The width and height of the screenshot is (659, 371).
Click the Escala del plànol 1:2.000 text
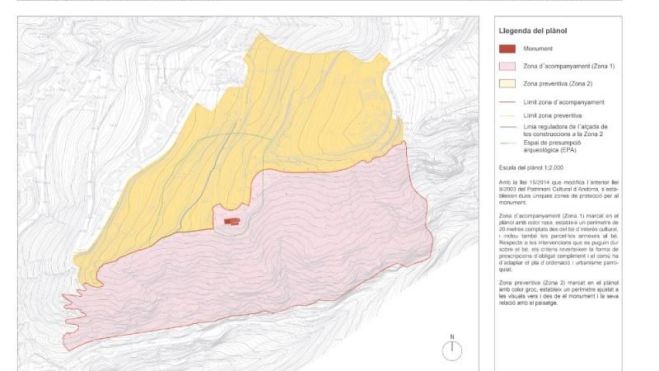(531, 168)
